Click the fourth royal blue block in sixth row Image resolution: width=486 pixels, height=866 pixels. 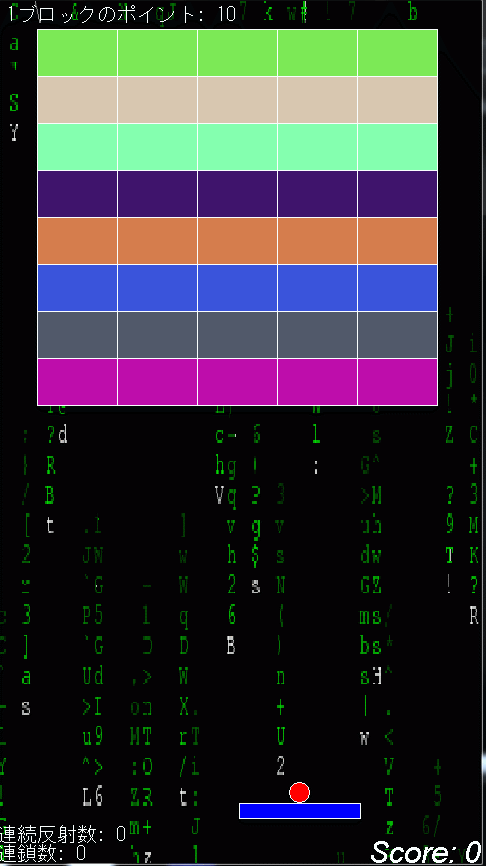pos(318,288)
